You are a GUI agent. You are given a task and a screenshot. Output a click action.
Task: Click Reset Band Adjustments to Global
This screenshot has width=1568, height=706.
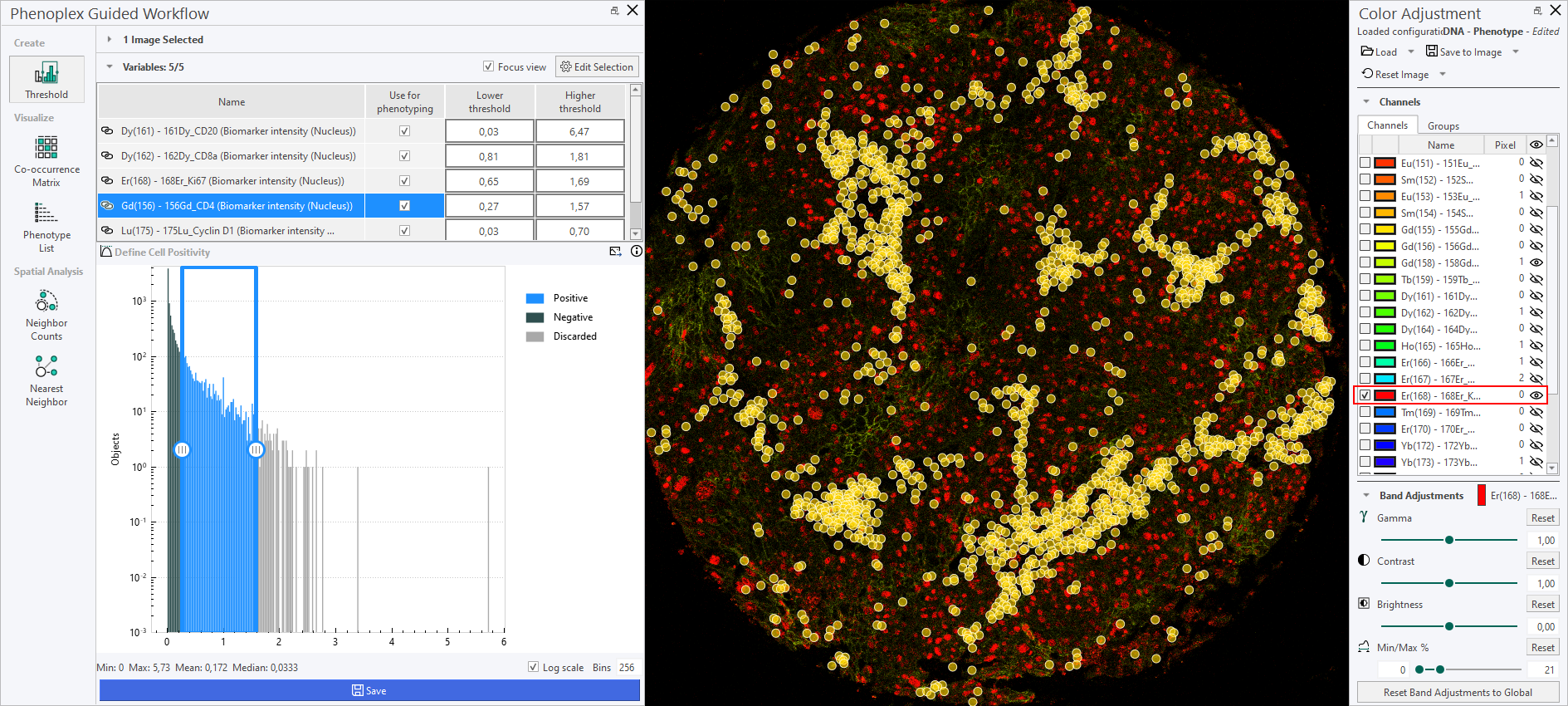tap(1458, 692)
